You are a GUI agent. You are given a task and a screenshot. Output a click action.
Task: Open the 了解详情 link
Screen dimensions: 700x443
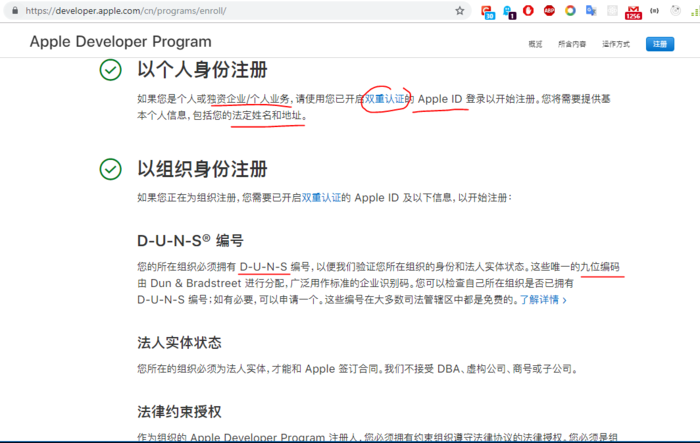pos(543,300)
